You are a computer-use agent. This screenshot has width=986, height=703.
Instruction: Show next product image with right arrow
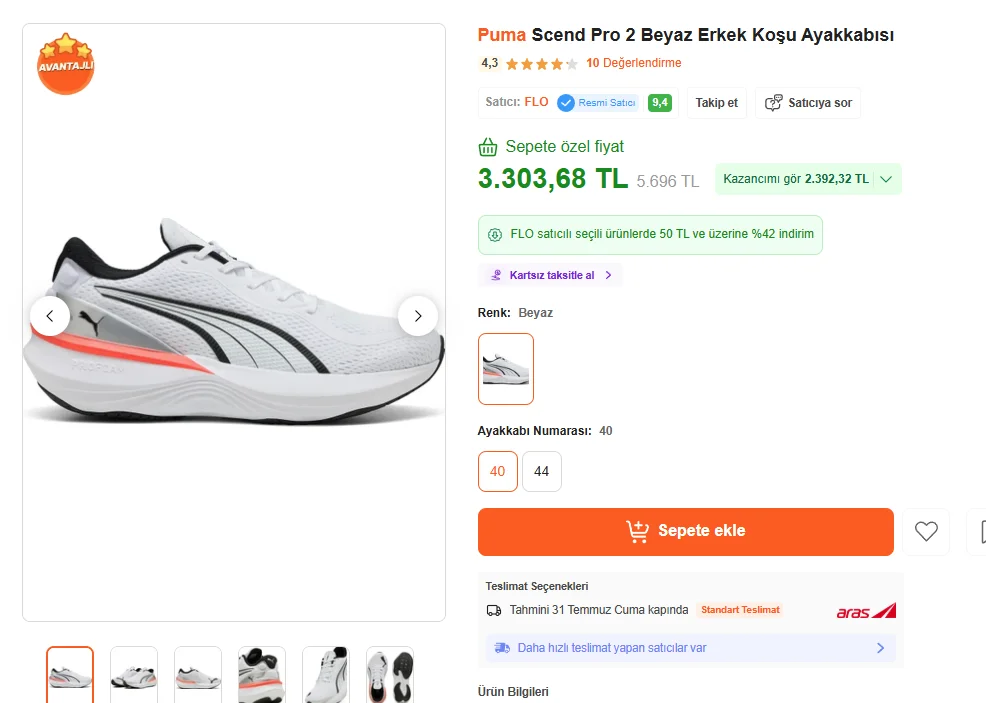point(418,316)
